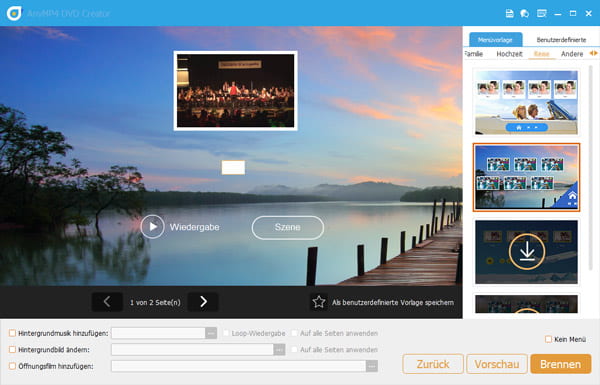
Task: Go to next menu page arrow
Action: [x=203, y=302]
